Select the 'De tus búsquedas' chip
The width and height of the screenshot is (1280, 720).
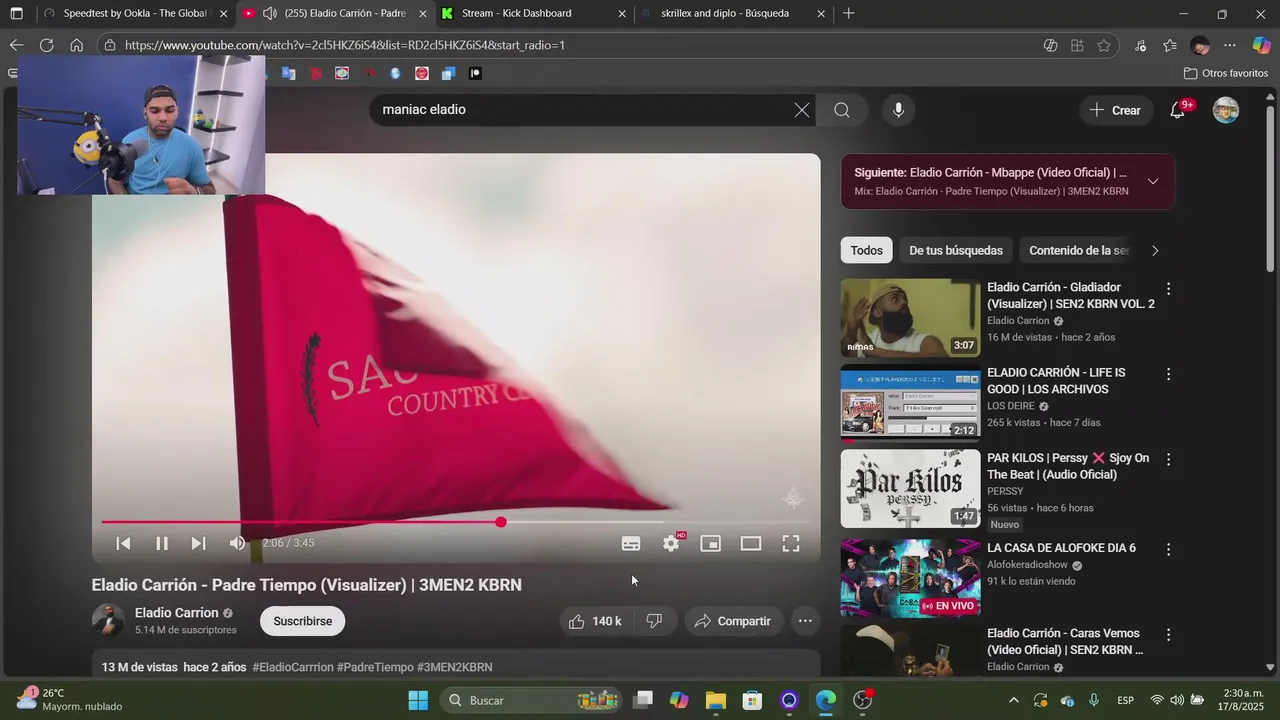point(956,250)
